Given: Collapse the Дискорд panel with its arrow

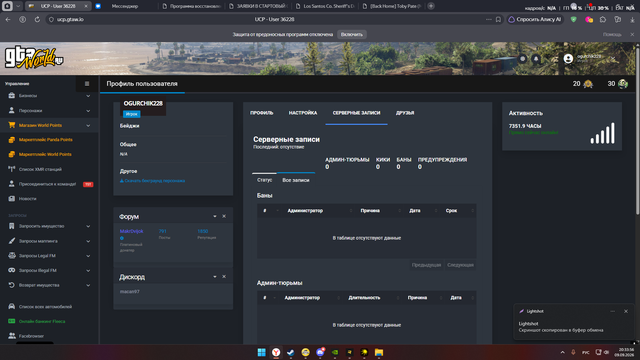Looking at the screenshot, I should click(215, 277).
